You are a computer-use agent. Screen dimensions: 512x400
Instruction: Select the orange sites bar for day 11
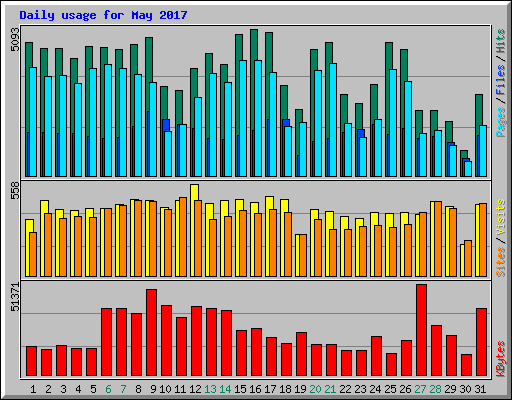[x=183, y=237]
